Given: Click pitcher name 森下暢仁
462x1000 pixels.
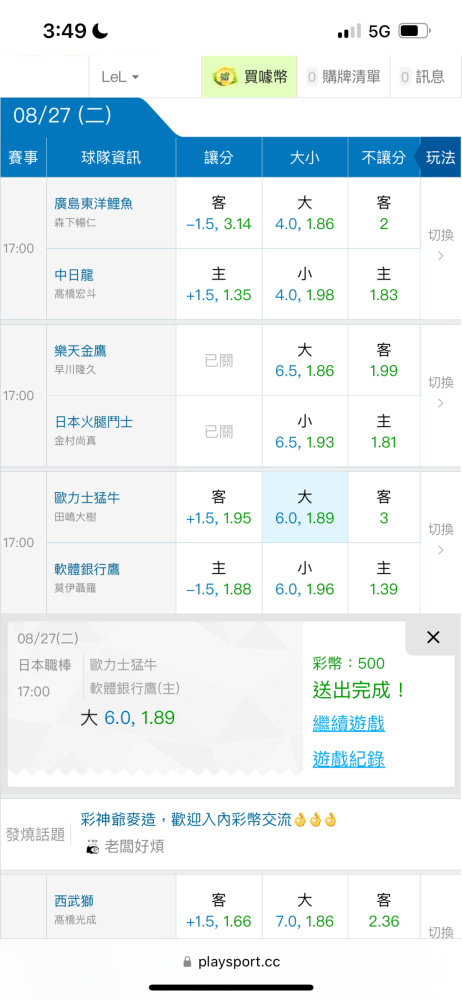Looking at the screenshot, I should (75, 223).
